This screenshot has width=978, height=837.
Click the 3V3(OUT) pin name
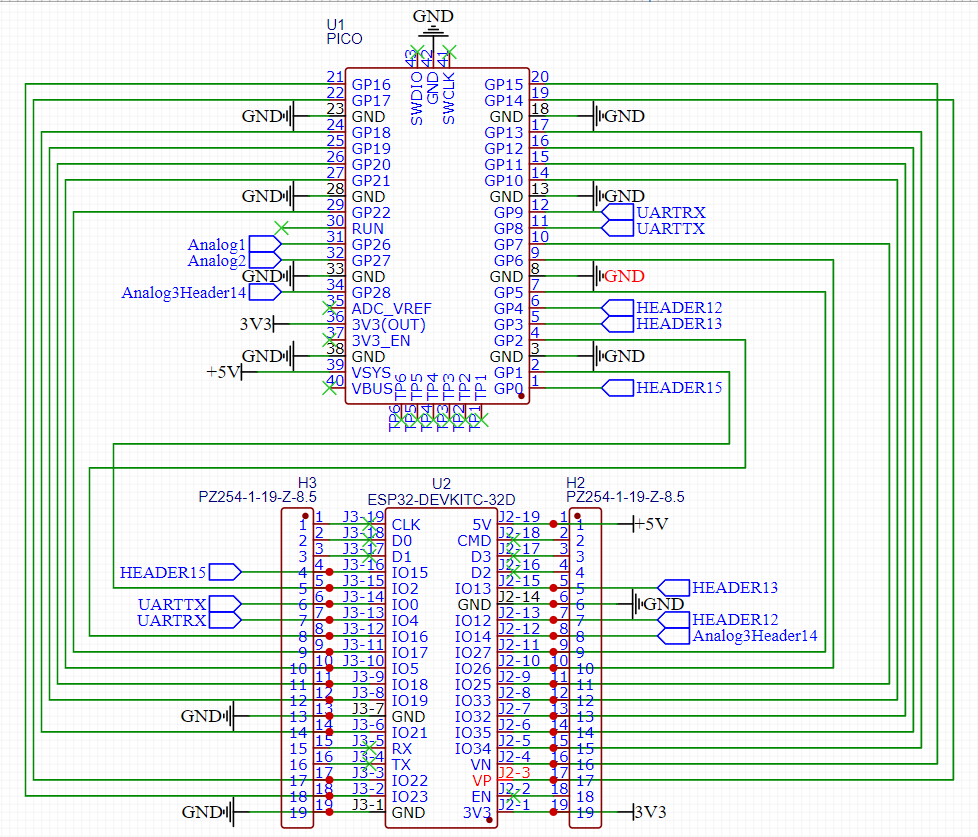pos(389,325)
